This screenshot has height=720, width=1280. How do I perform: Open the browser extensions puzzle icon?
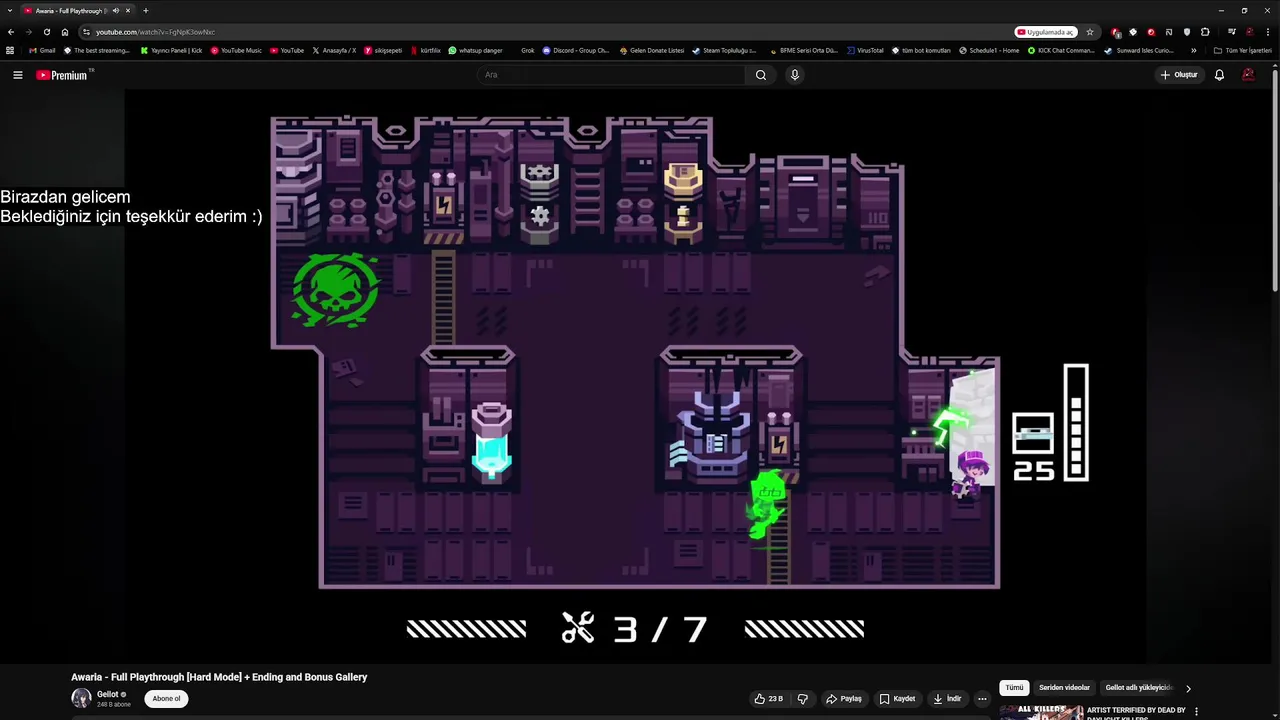pyautogui.click(x=1205, y=32)
